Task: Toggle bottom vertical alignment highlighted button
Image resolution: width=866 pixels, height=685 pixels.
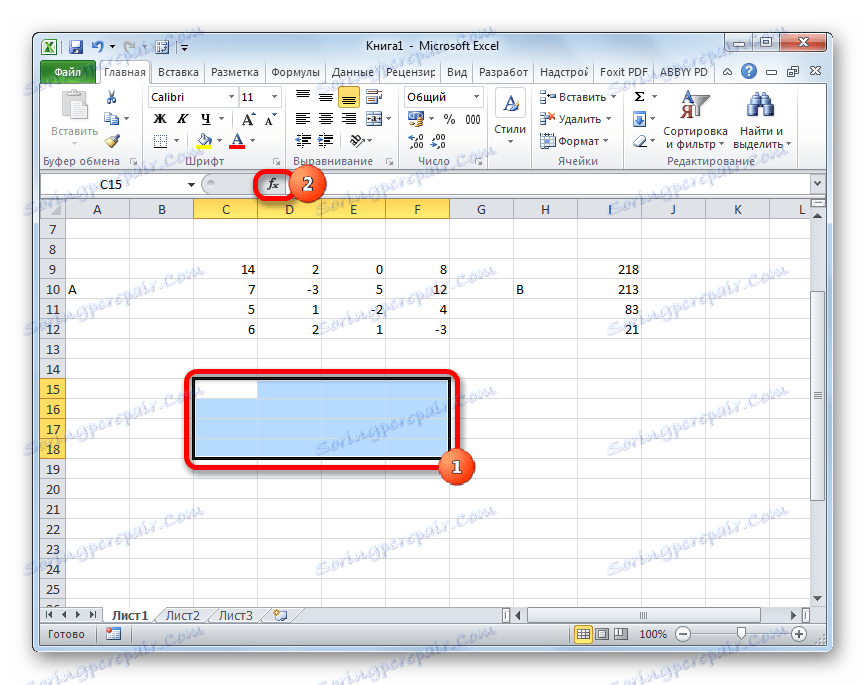Action: tap(349, 97)
